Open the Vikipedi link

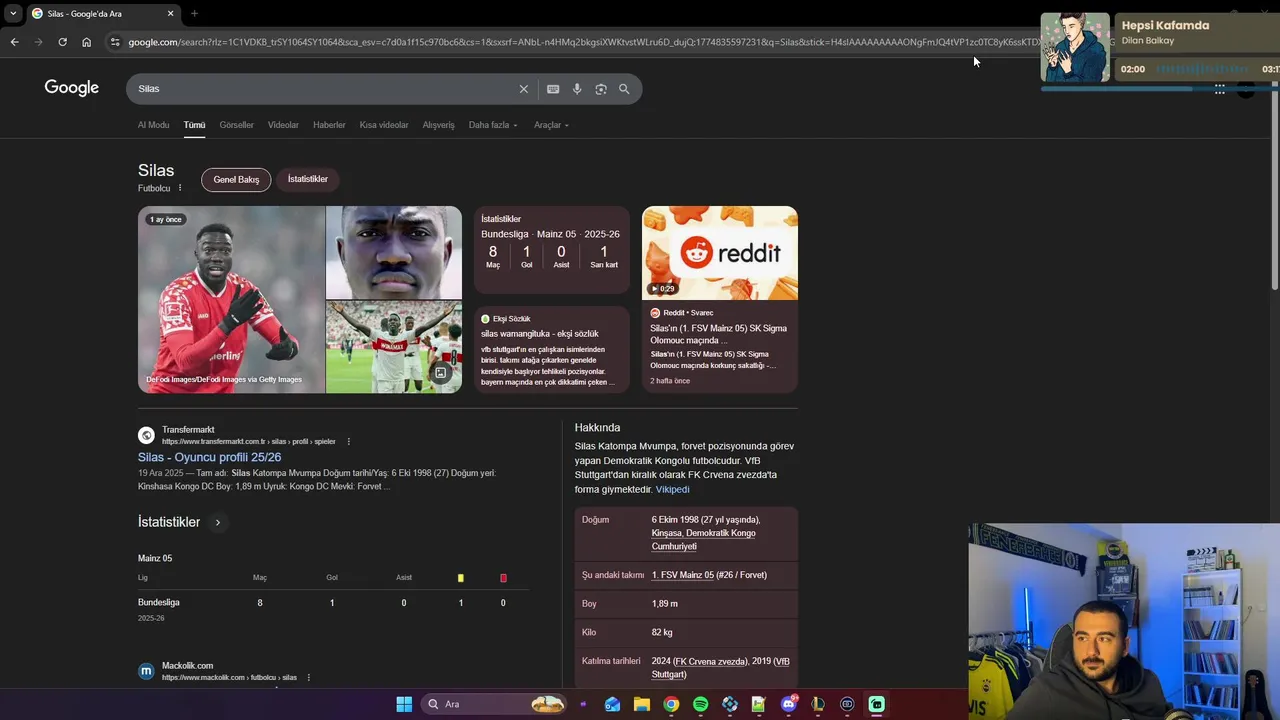coord(672,489)
